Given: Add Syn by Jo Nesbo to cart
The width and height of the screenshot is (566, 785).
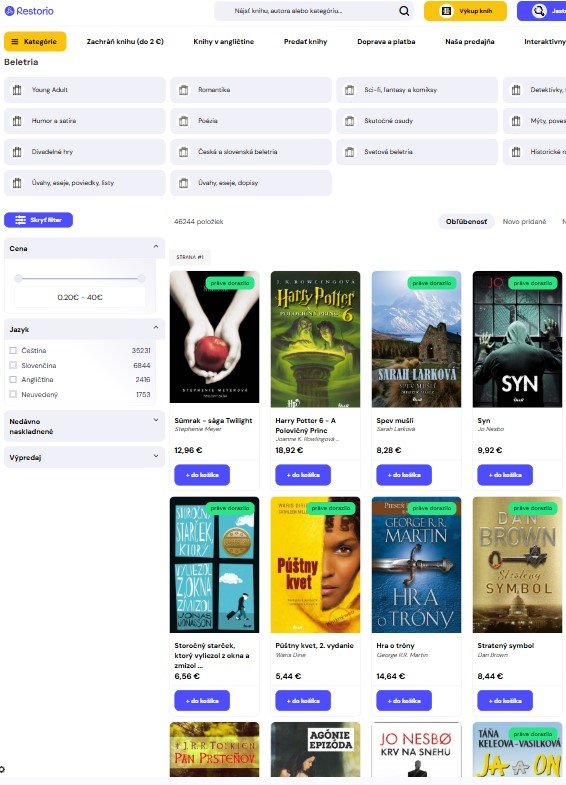Looking at the screenshot, I should (x=505, y=475).
